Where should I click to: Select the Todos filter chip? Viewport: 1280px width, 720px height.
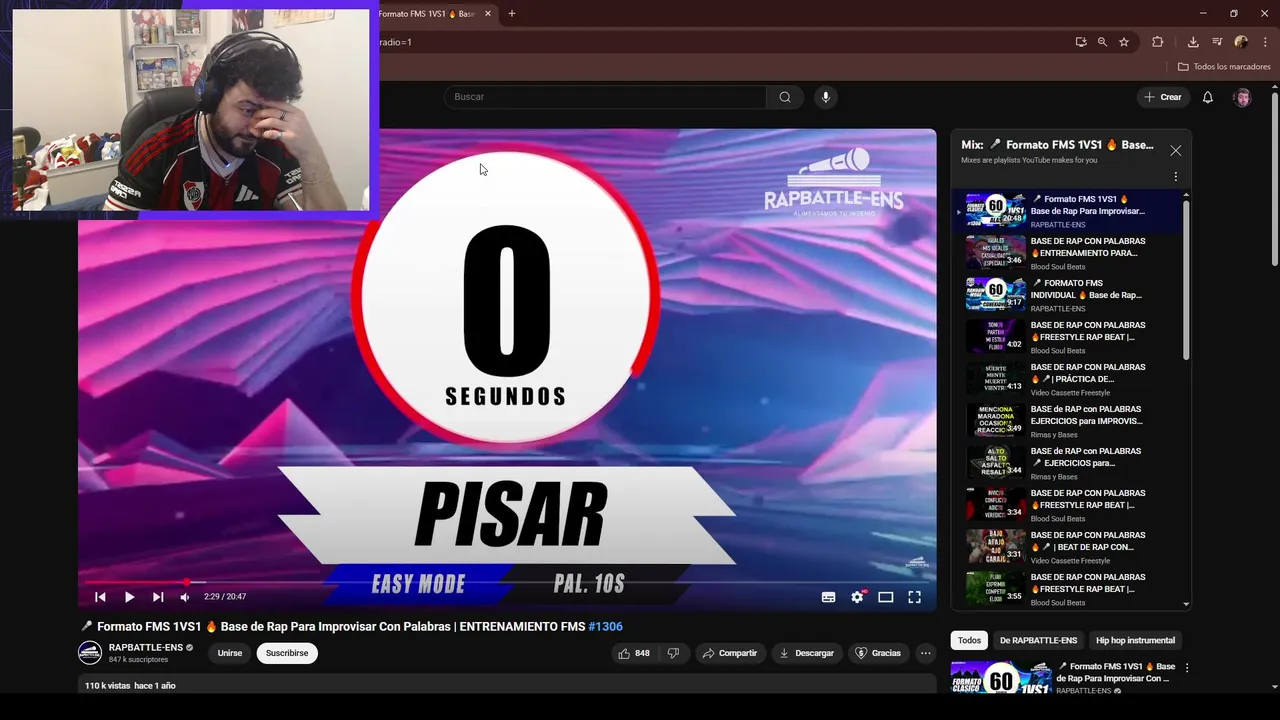pyautogui.click(x=969, y=640)
